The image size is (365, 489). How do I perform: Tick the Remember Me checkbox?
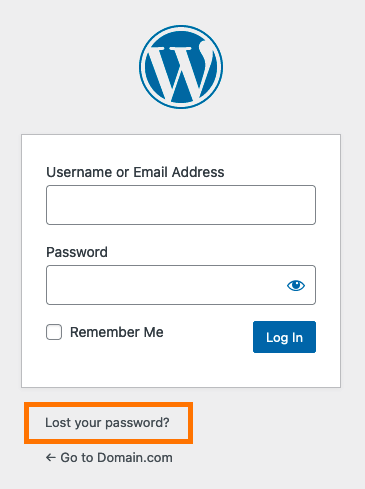point(54,332)
